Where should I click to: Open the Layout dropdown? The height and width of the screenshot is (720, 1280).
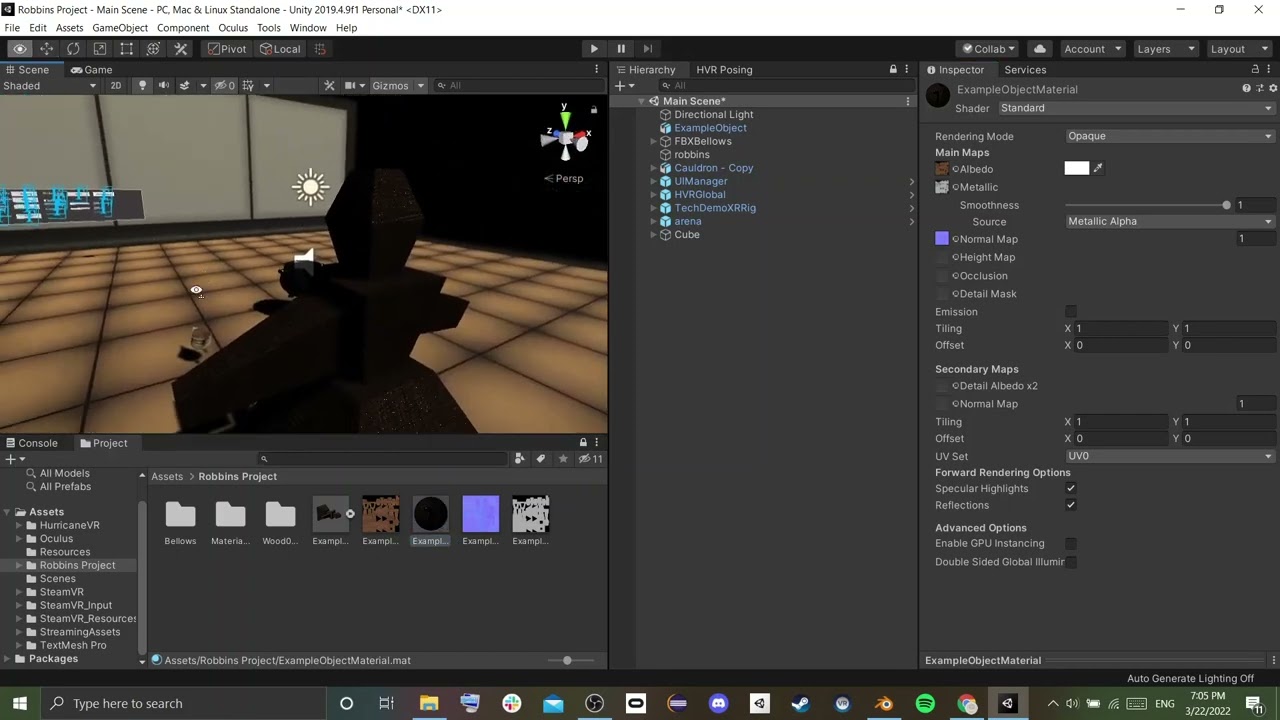[1238, 49]
